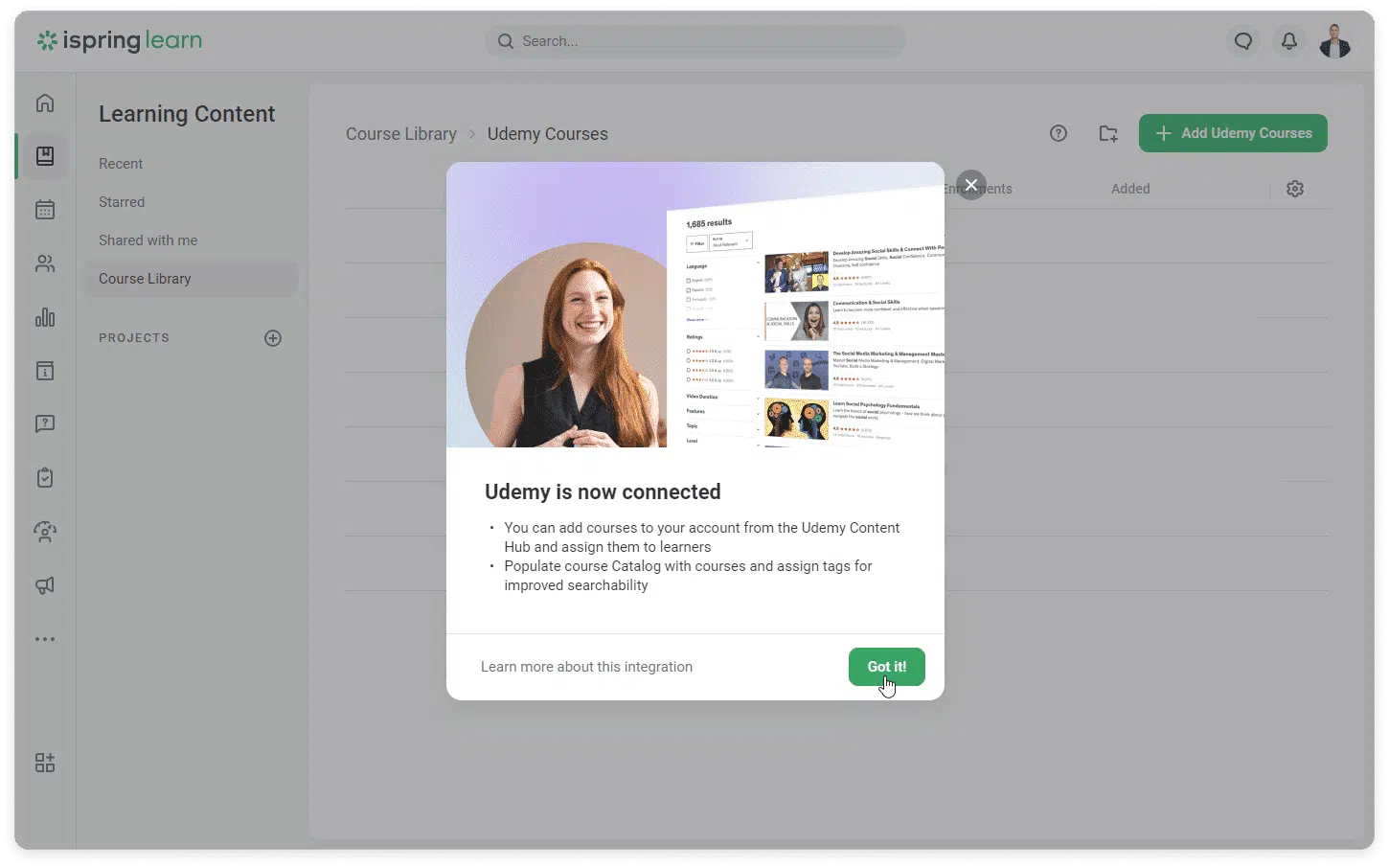1389x868 pixels.
Task: Sort by the Added column header
Action: click(1130, 189)
